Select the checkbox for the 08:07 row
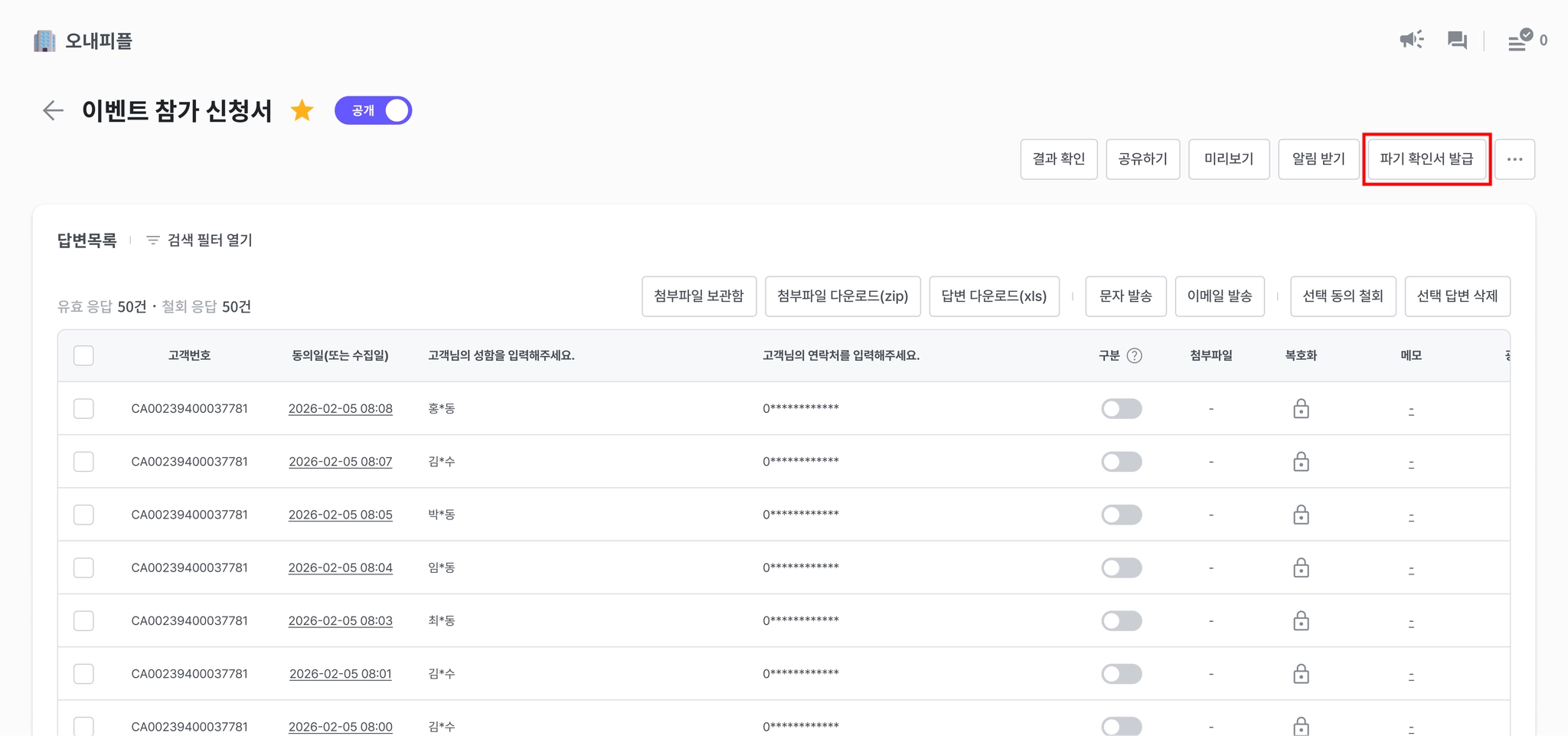The height and width of the screenshot is (736, 1568). (83, 461)
